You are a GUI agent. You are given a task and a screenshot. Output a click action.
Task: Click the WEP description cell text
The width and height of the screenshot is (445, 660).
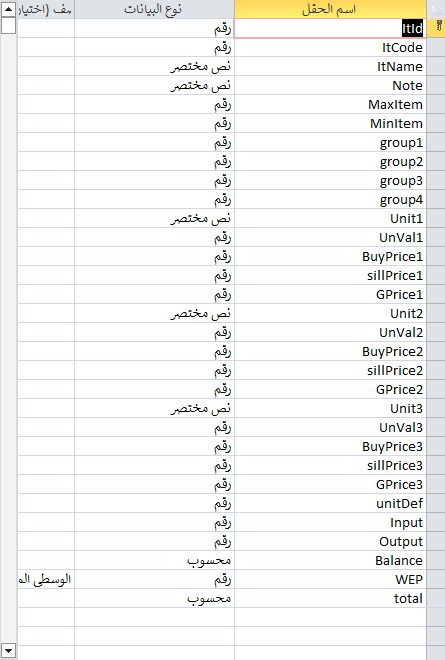coord(45,579)
